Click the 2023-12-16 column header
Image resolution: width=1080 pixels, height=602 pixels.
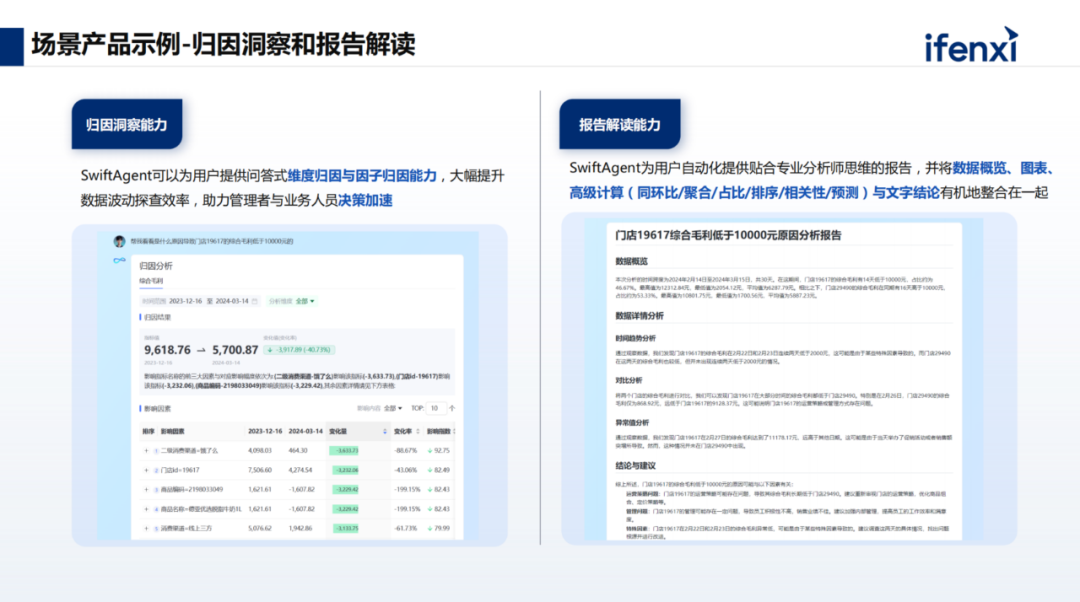click(265, 431)
